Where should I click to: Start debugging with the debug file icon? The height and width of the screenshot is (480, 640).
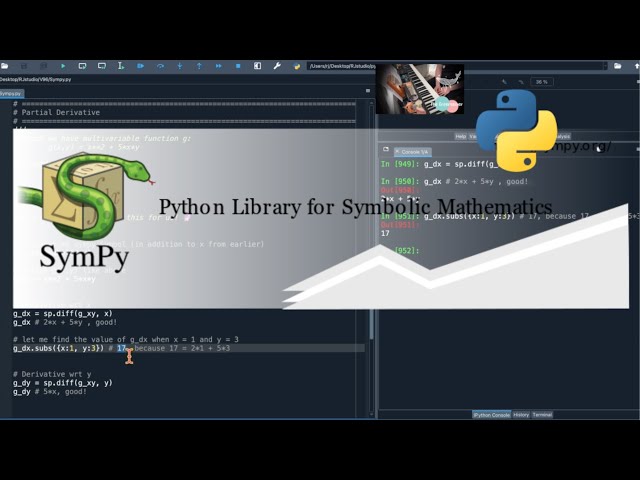click(x=140, y=66)
